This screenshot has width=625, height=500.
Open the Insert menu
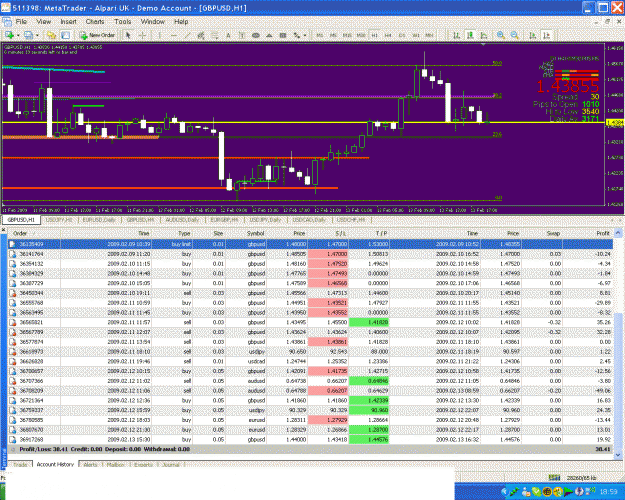tap(68, 22)
